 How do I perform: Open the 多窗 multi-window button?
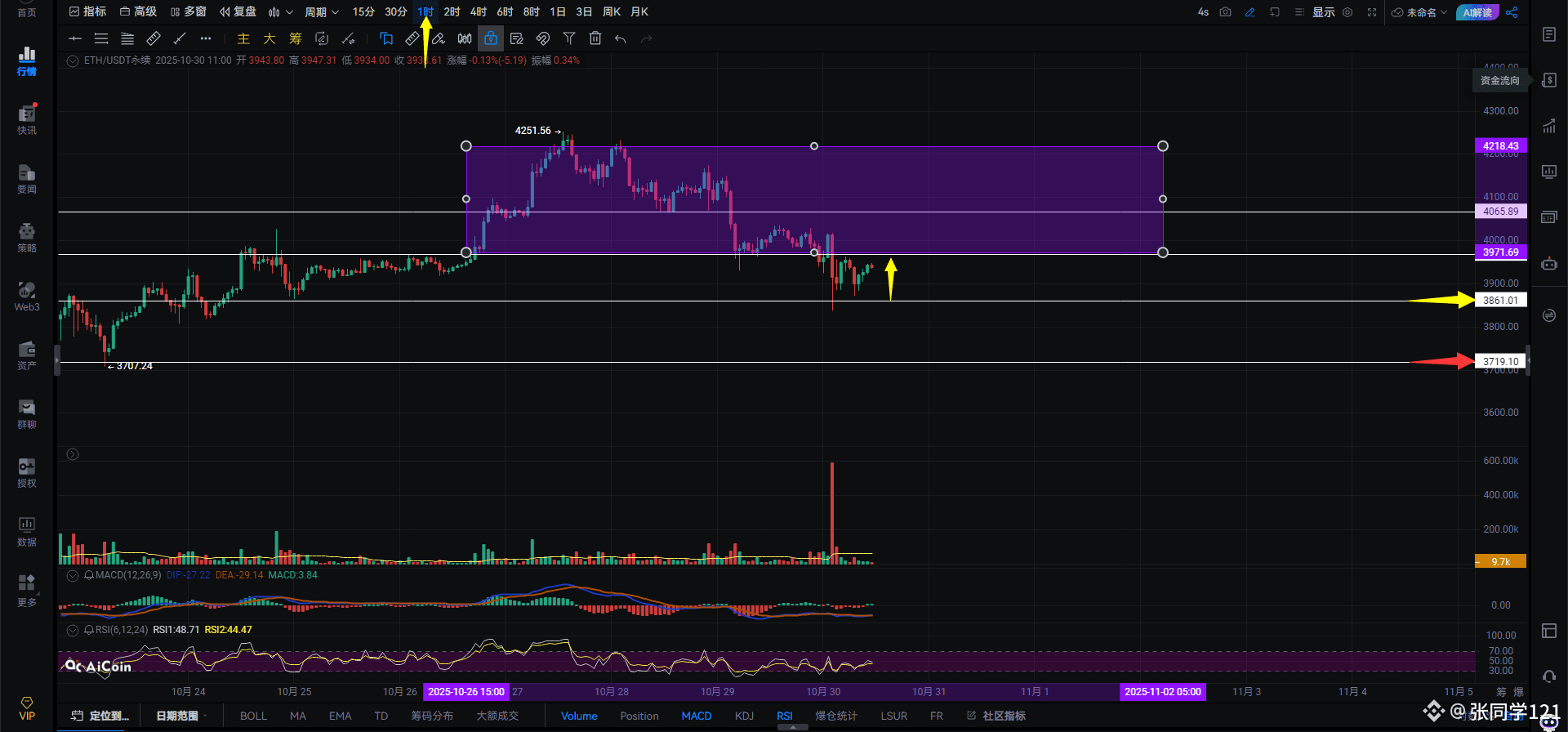pos(189,12)
